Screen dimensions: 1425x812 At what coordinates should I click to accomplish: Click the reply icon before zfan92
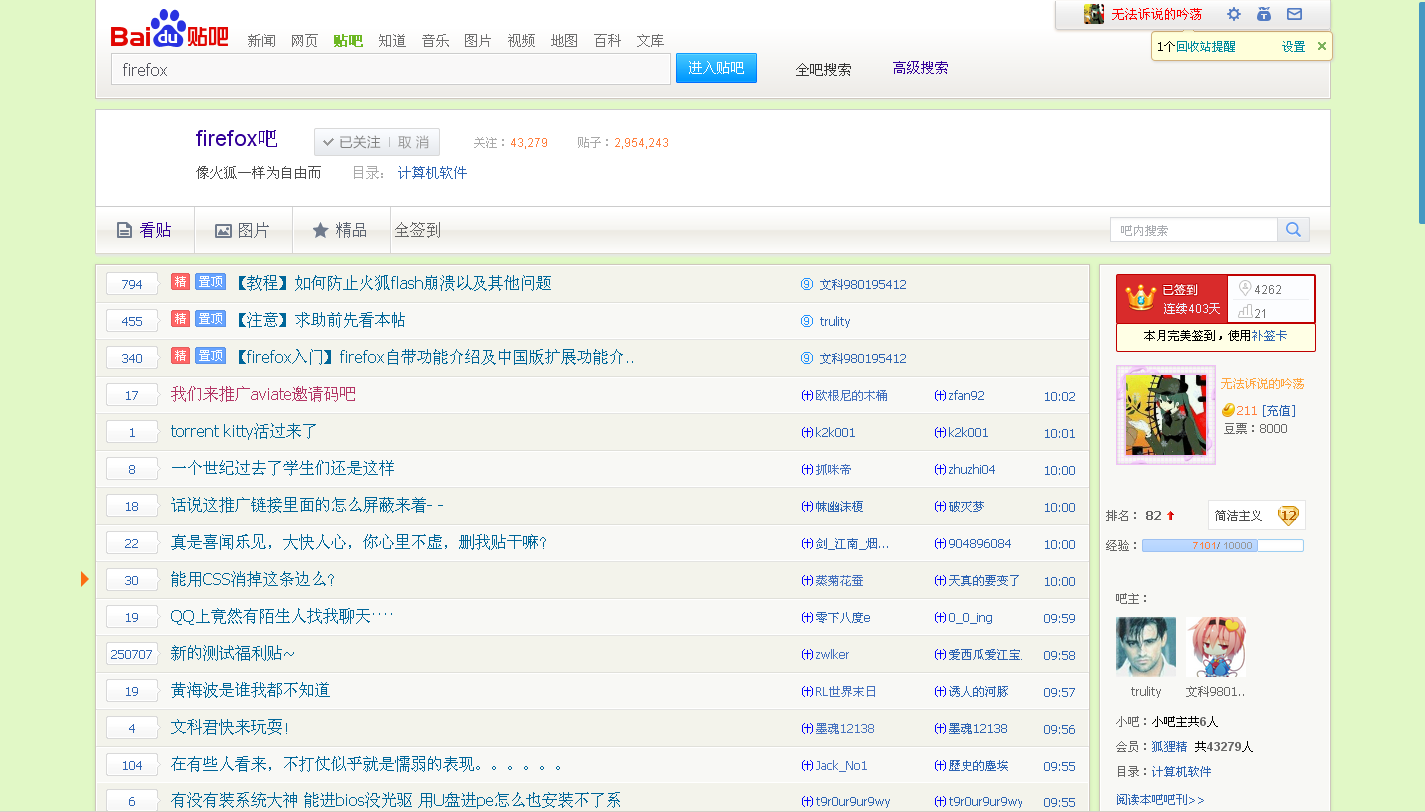coord(940,396)
